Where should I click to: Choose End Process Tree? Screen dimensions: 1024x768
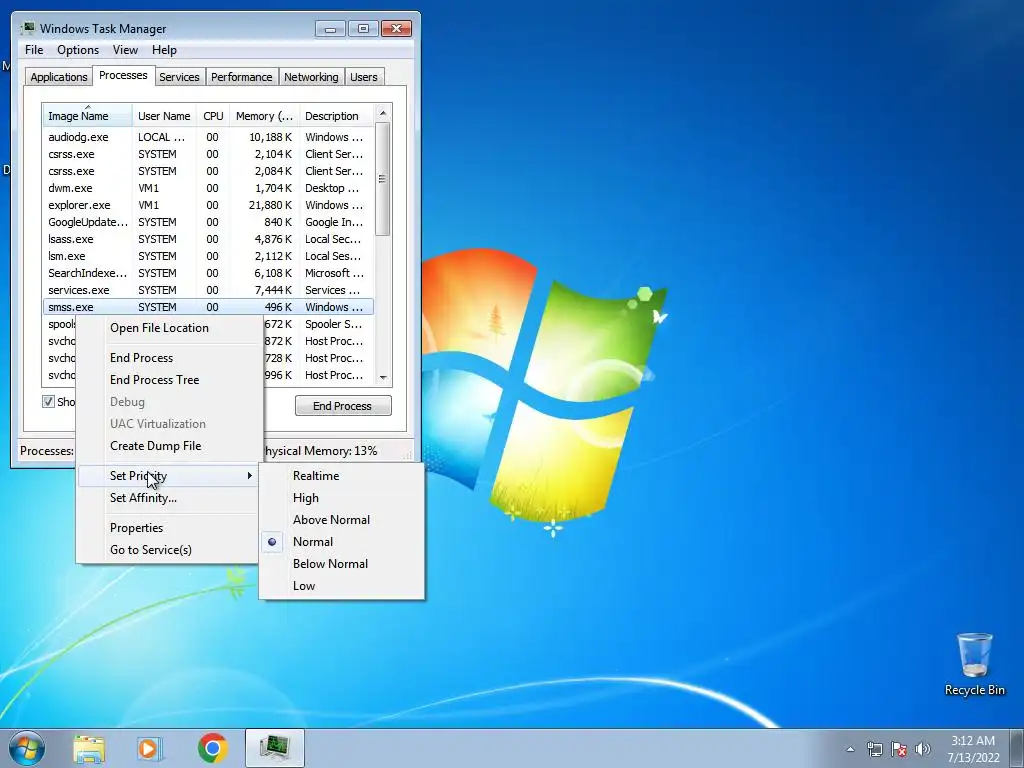click(x=168, y=380)
